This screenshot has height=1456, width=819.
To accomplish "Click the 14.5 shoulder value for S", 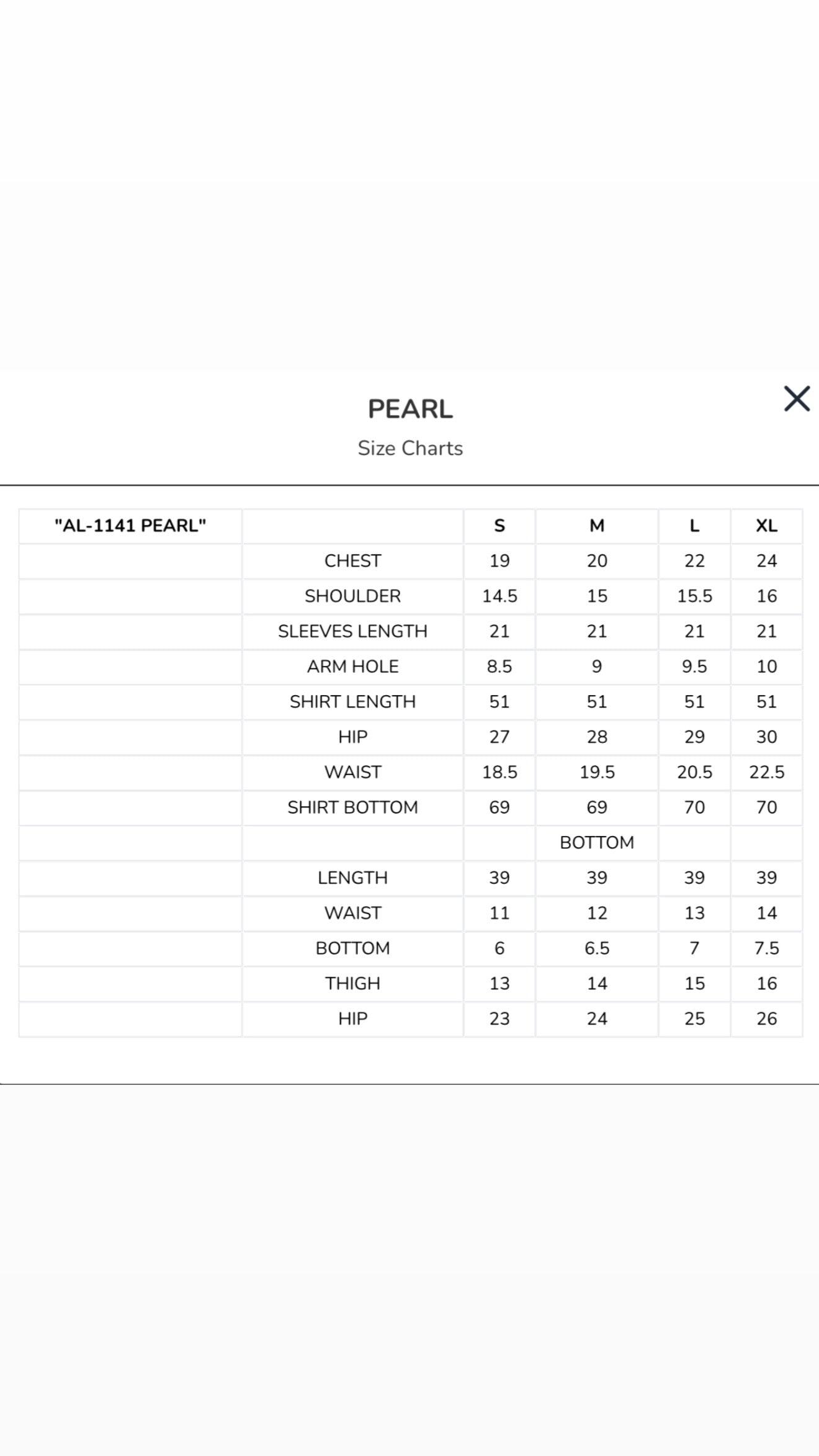I will (499, 596).
